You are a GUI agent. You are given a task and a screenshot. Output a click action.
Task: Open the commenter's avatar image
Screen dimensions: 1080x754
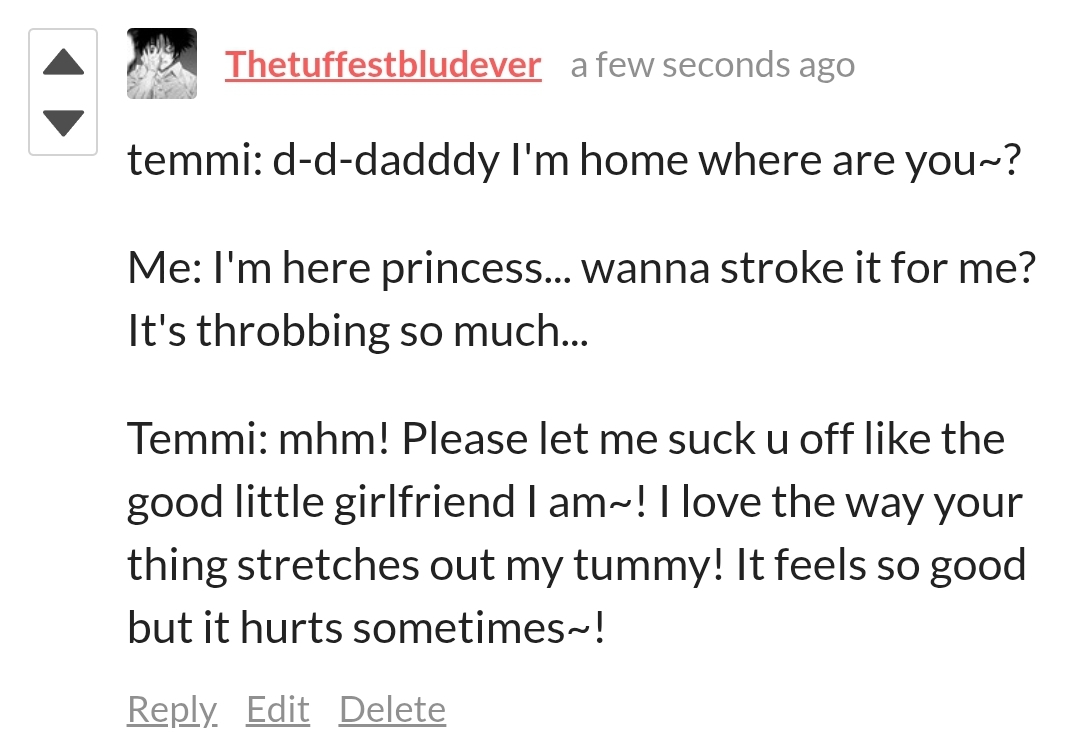[x=162, y=63]
